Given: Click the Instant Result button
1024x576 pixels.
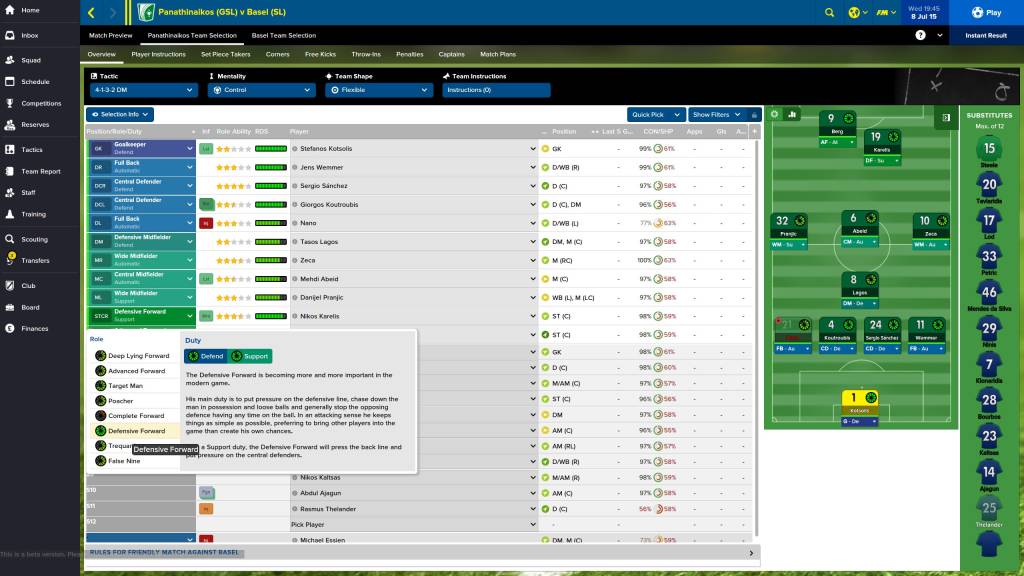Looking at the screenshot, I should pos(985,33).
